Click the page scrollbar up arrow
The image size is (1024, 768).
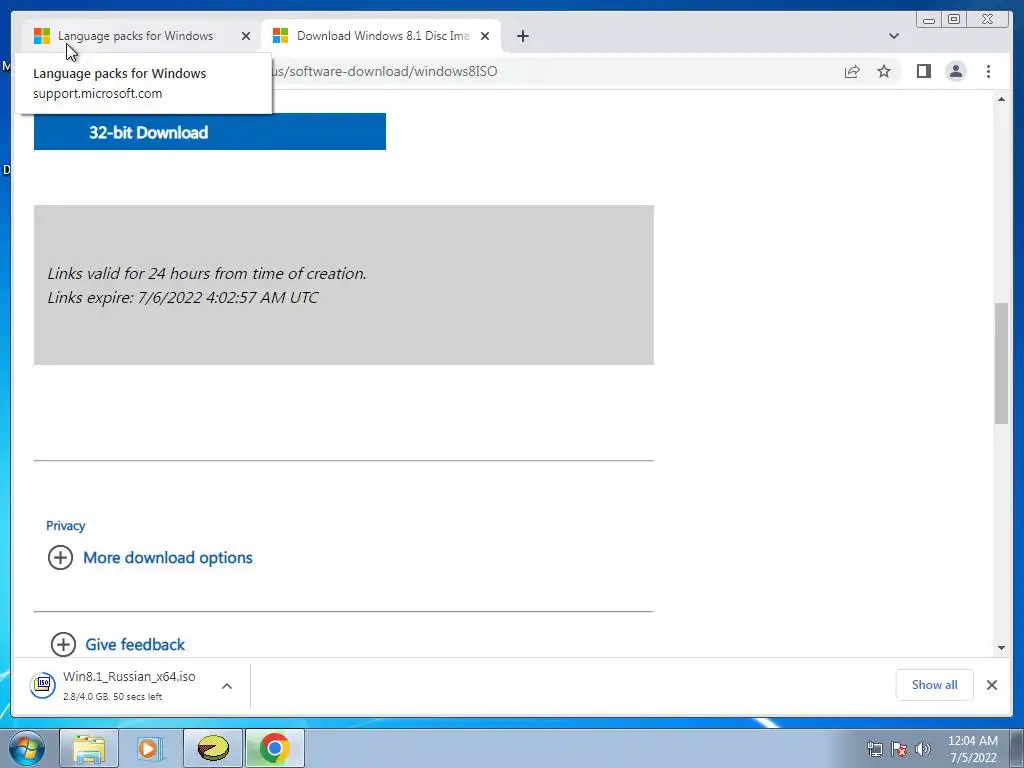coord(1001,99)
